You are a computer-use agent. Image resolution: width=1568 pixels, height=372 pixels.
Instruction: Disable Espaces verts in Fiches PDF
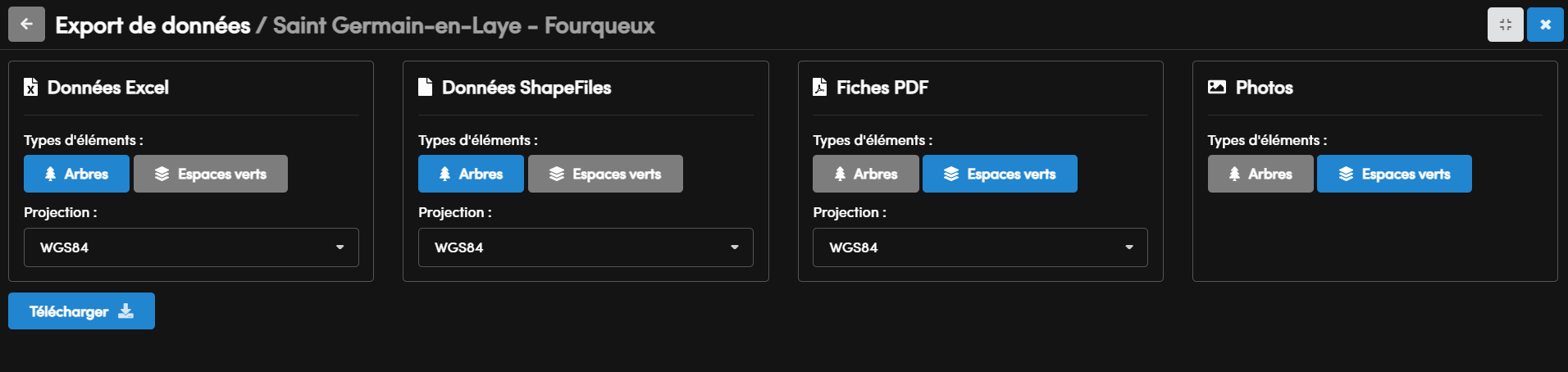tap(1000, 174)
